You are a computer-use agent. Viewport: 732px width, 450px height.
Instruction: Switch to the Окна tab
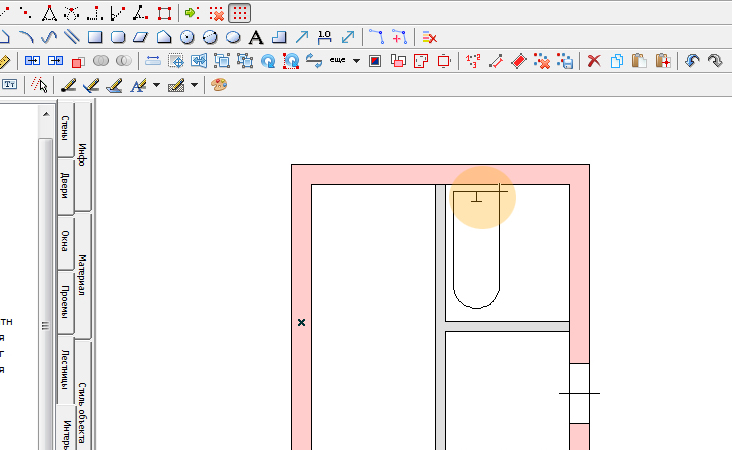tap(65, 242)
